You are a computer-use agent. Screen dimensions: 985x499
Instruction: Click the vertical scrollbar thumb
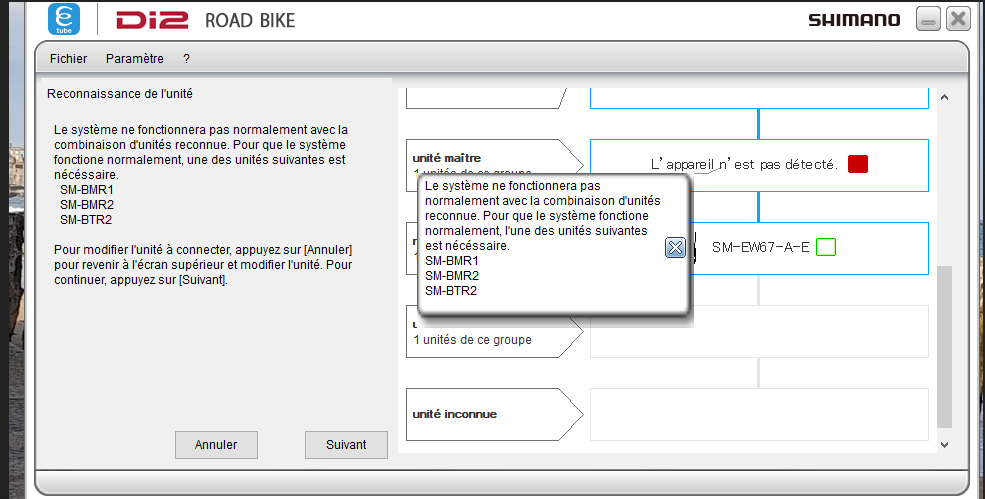[x=944, y=345]
